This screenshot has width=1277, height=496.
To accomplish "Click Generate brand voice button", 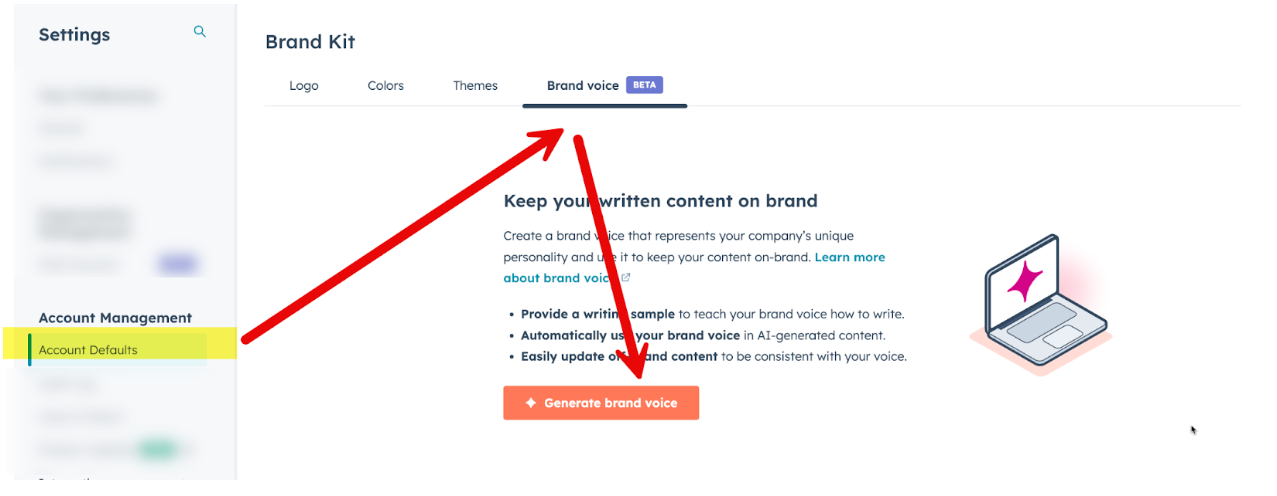I will tap(601, 403).
